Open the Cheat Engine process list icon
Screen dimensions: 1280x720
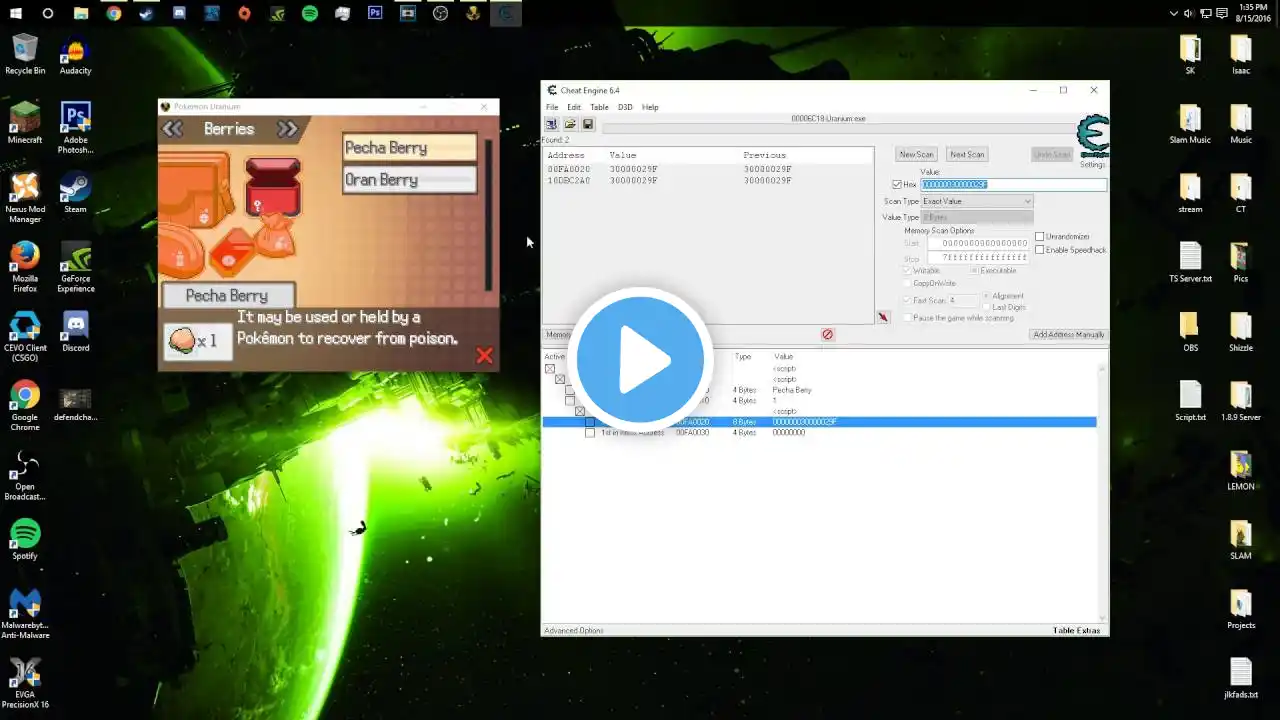(x=551, y=124)
